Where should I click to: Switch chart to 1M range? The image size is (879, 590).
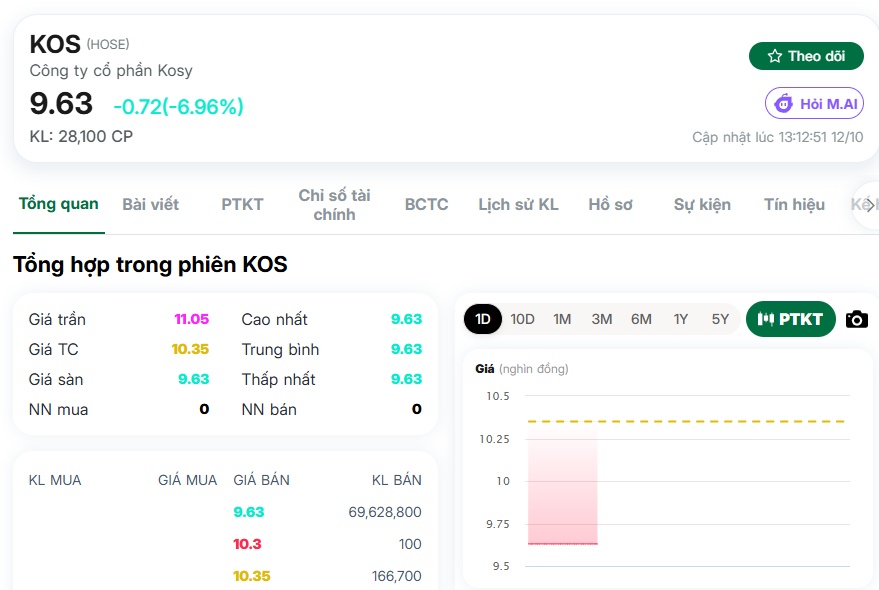562,319
